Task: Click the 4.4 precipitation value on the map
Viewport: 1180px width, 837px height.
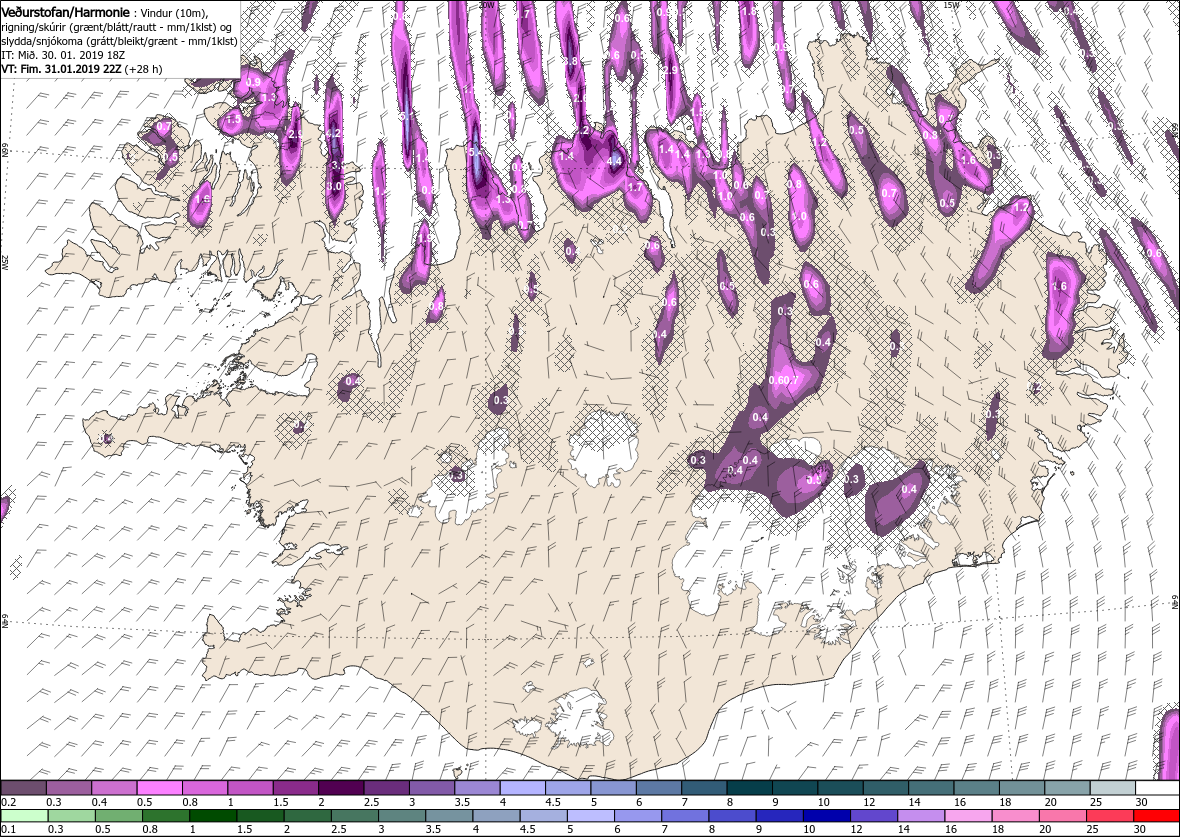Action: click(x=614, y=160)
